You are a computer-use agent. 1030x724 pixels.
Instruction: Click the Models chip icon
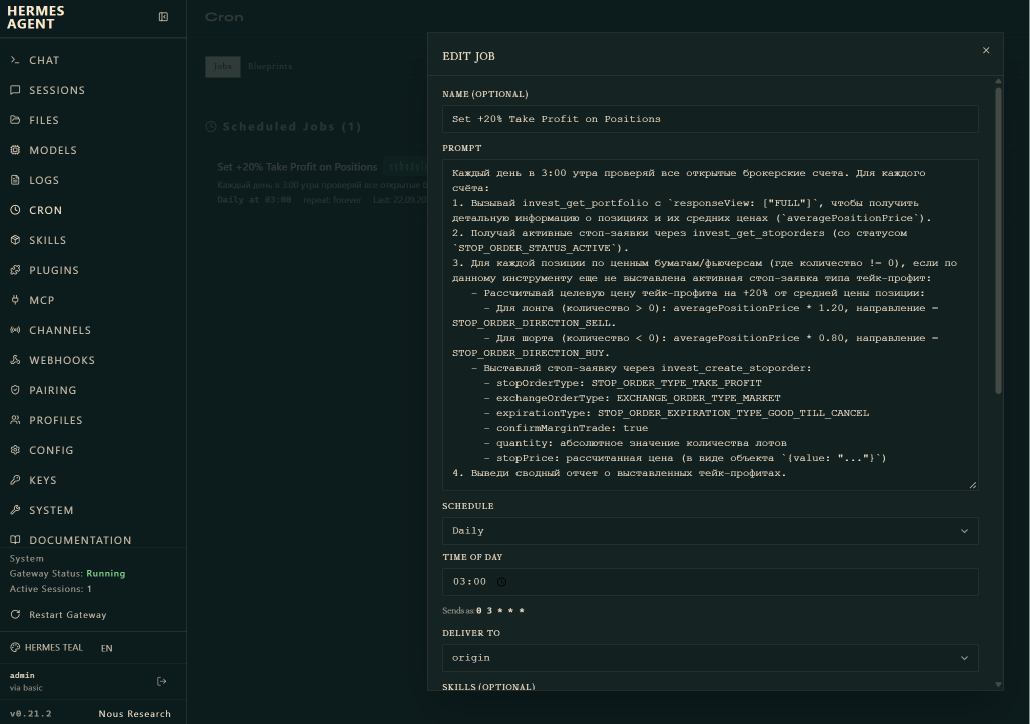tap(15, 150)
